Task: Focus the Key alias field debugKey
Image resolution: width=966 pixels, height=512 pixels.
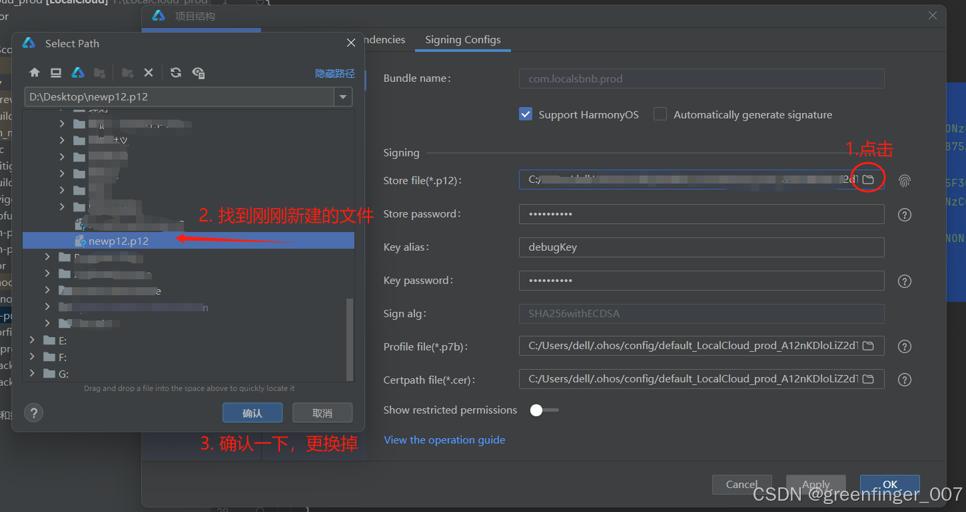Action: 702,247
